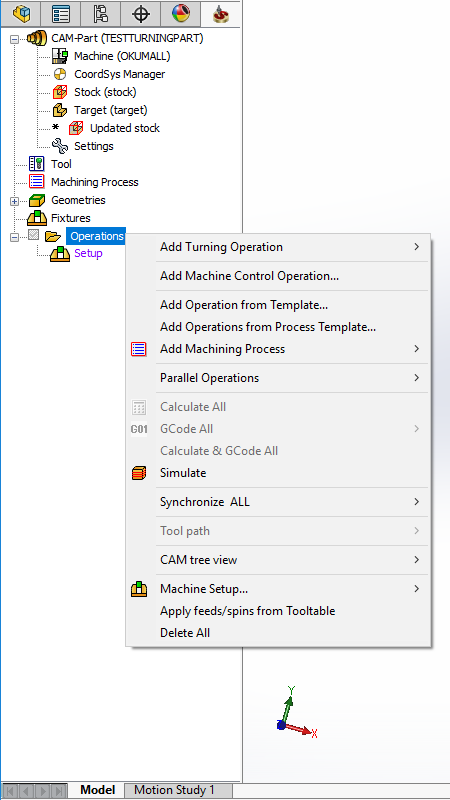Open the DisplayManager color ball tab
Image resolution: width=450 pixels, height=800 pixels.
[181, 14]
